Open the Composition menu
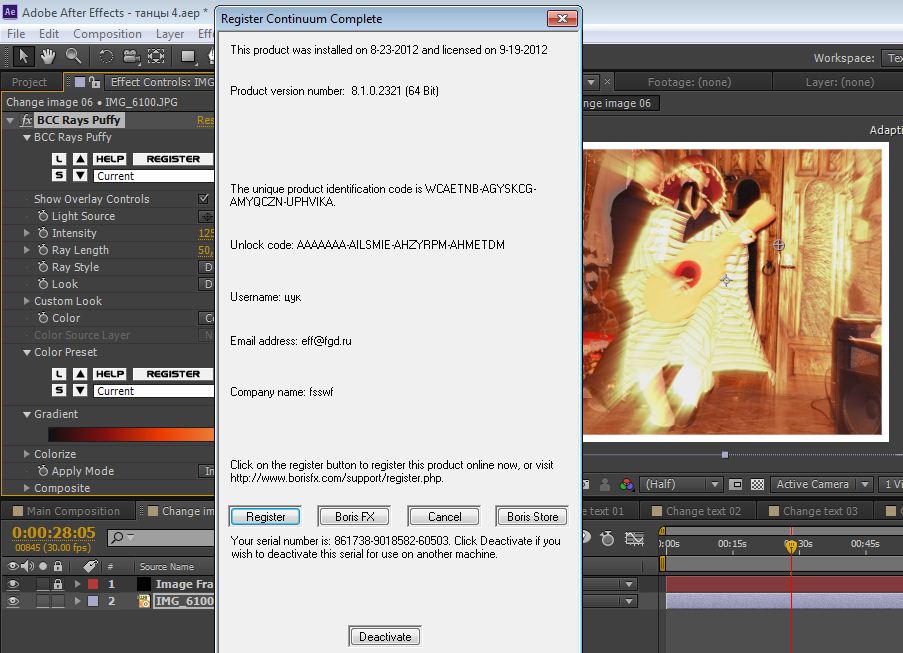 (x=107, y=33)
